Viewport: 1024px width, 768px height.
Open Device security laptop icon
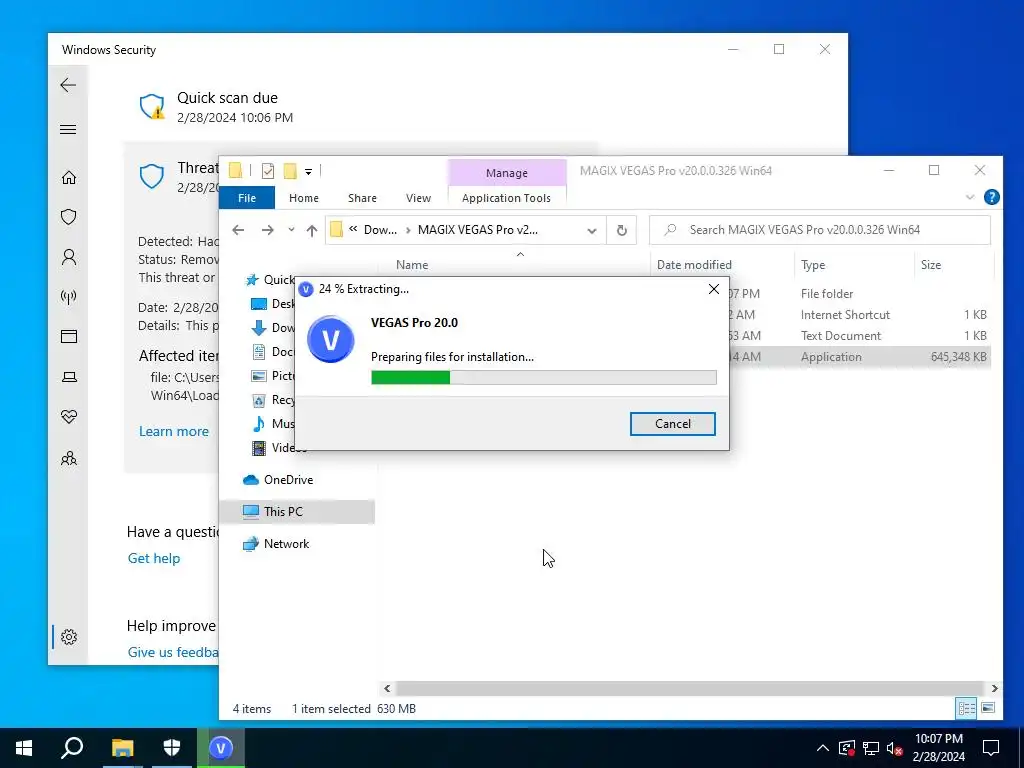pos(69,377)
